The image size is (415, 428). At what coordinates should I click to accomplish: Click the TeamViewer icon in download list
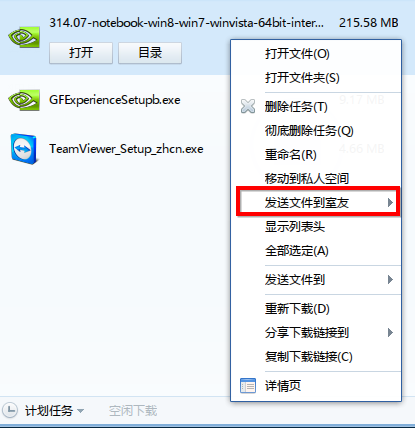[24, 149]
